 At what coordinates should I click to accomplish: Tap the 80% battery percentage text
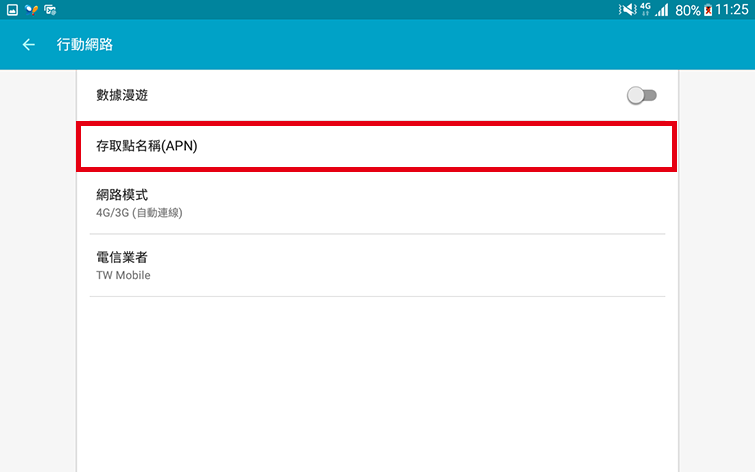coord(688,10)
